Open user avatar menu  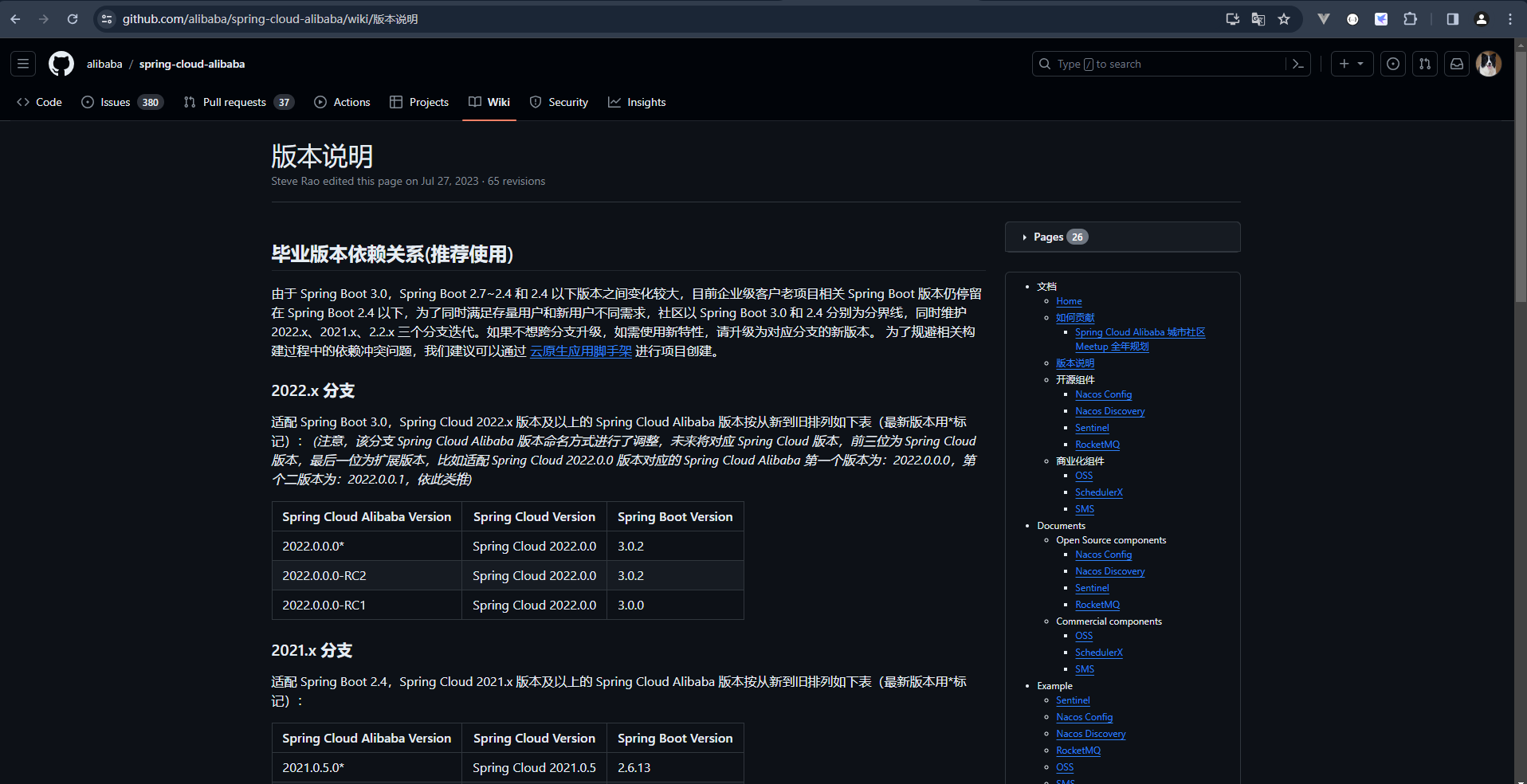coord(1489,64)
